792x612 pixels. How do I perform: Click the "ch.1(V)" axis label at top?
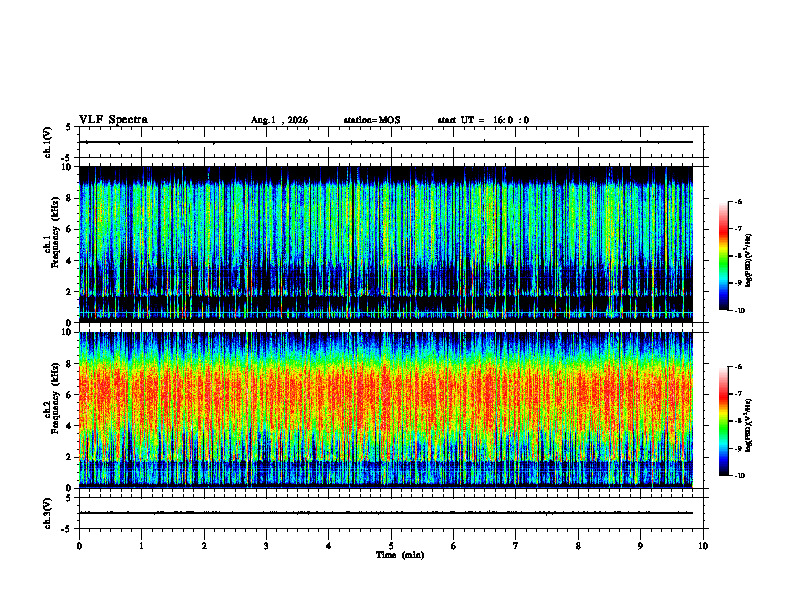tap(48, 142)
